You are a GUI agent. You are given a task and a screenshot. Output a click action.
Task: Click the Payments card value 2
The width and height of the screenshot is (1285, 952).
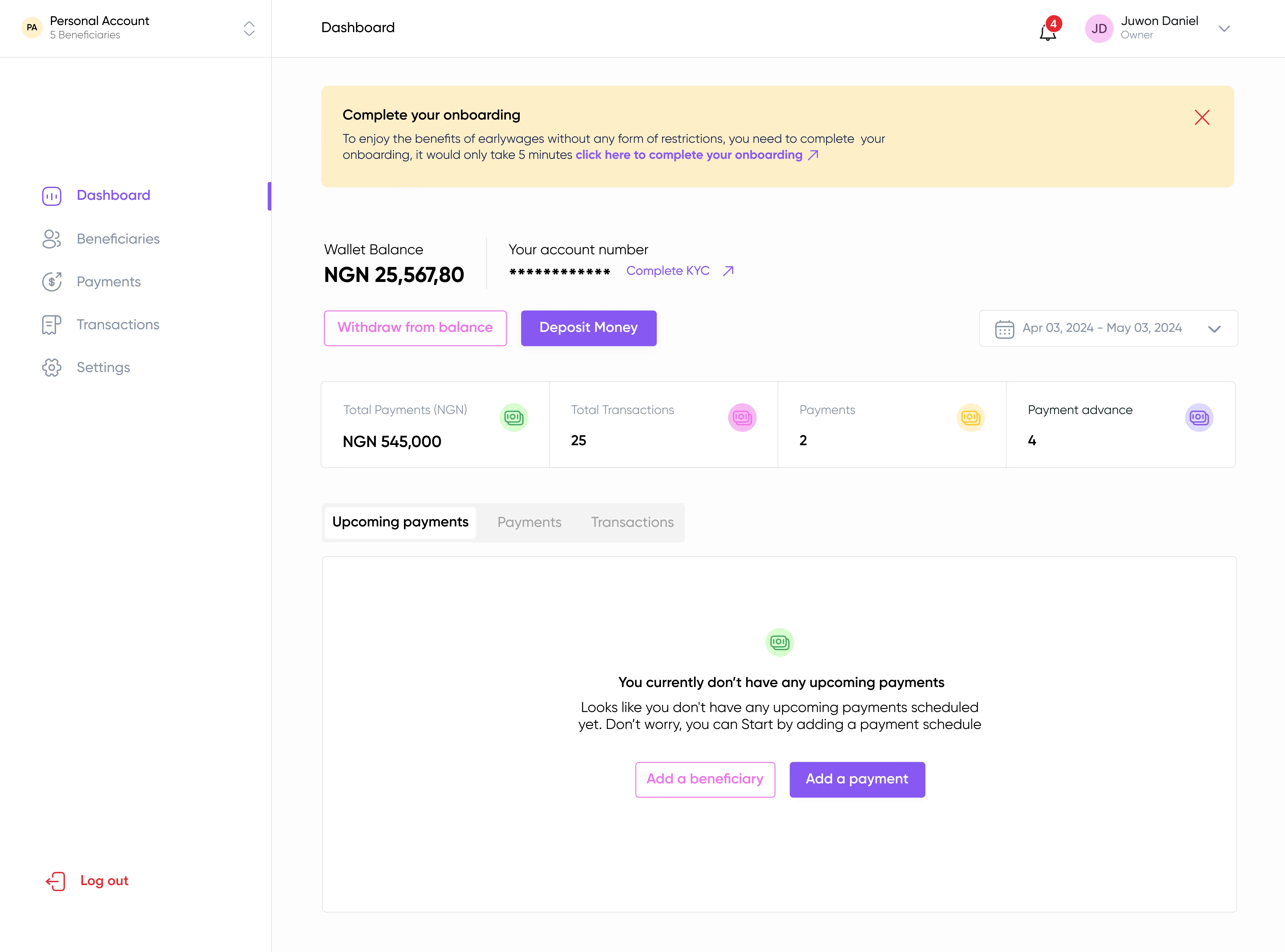(x=803, y=441)
